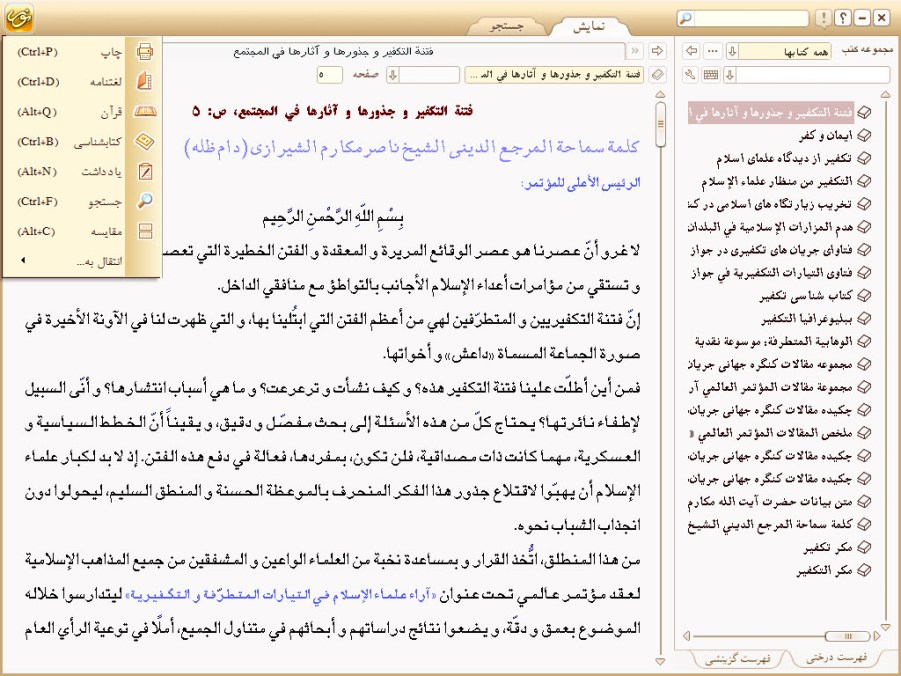Open the book title combo box beside the tag icon
Viewport: 901px width, 676px height.
tap(554, 75)
